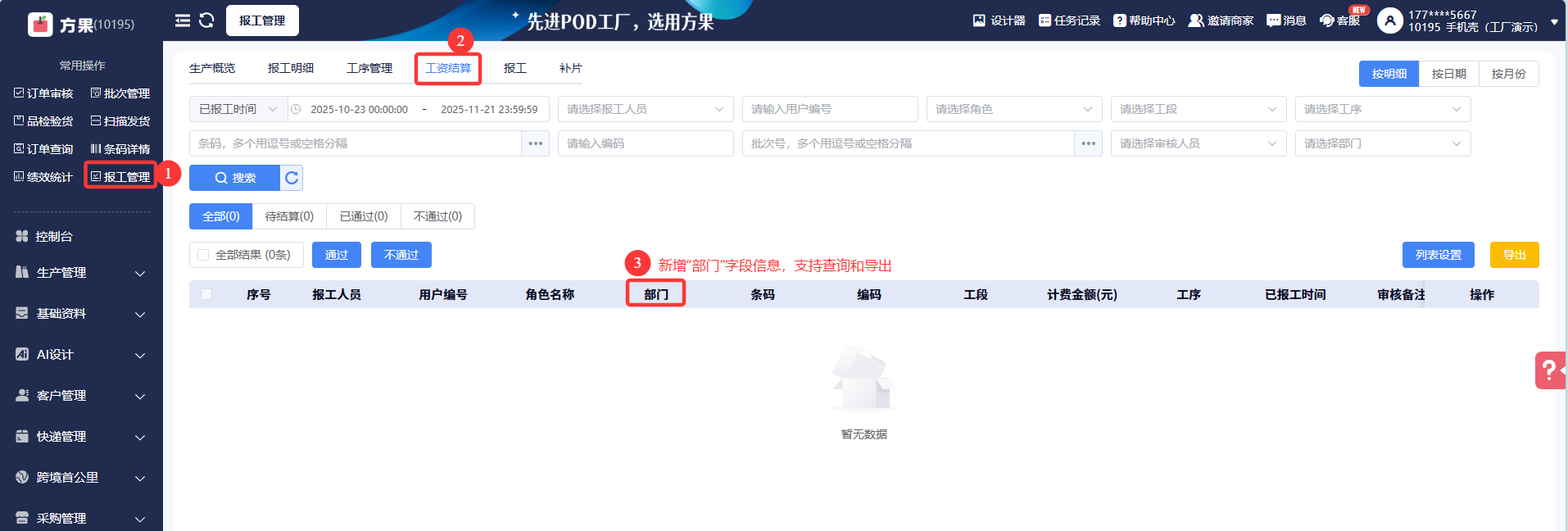1568x531 pixels.
Task: Switch to the 工序管理 tab
Action: 369,68
